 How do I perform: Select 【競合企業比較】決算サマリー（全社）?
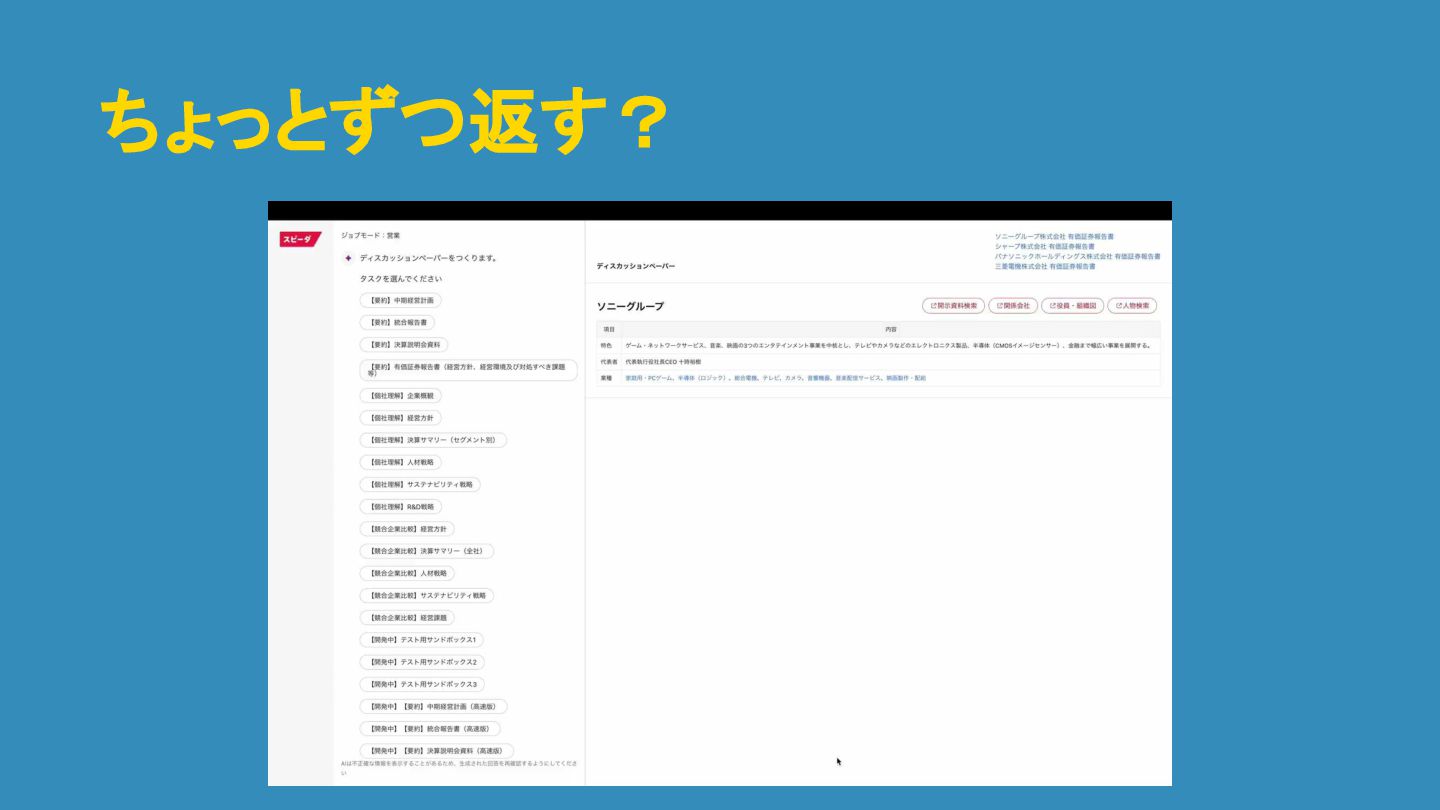(x=427, y=551)
